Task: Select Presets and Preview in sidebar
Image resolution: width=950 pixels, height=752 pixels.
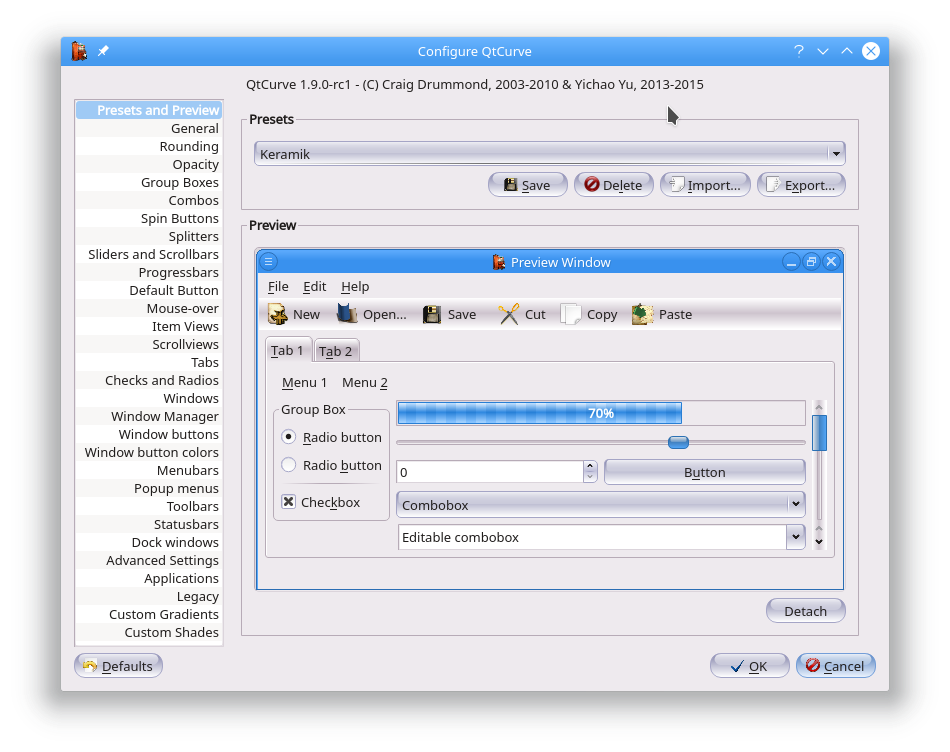Action: point(149,110)
